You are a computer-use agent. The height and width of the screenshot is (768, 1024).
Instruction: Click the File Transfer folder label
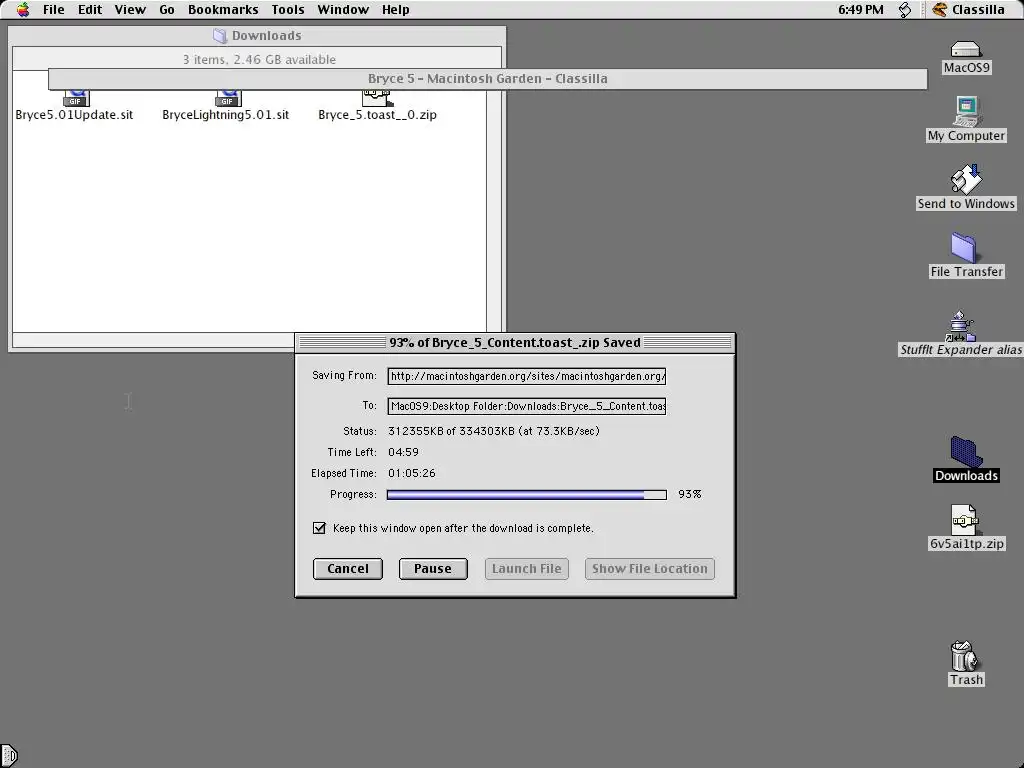pyautogui.click(x=967, y=272)
